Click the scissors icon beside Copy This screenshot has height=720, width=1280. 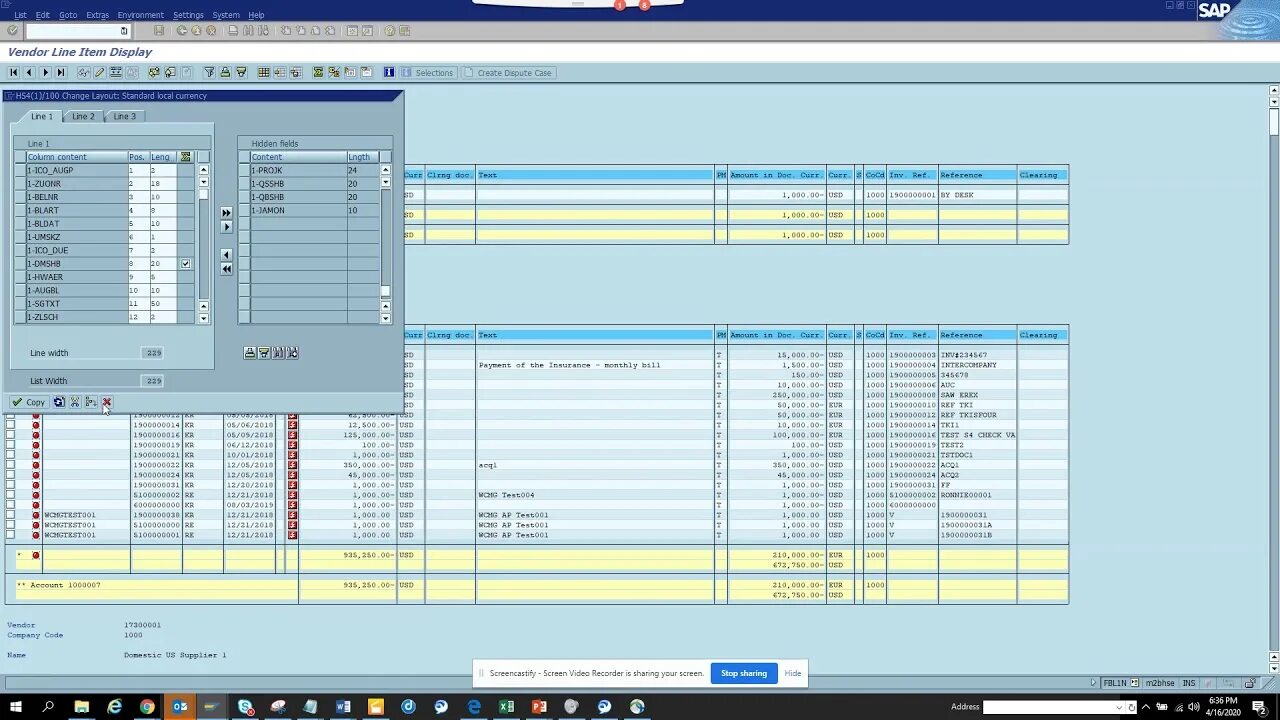75,402
